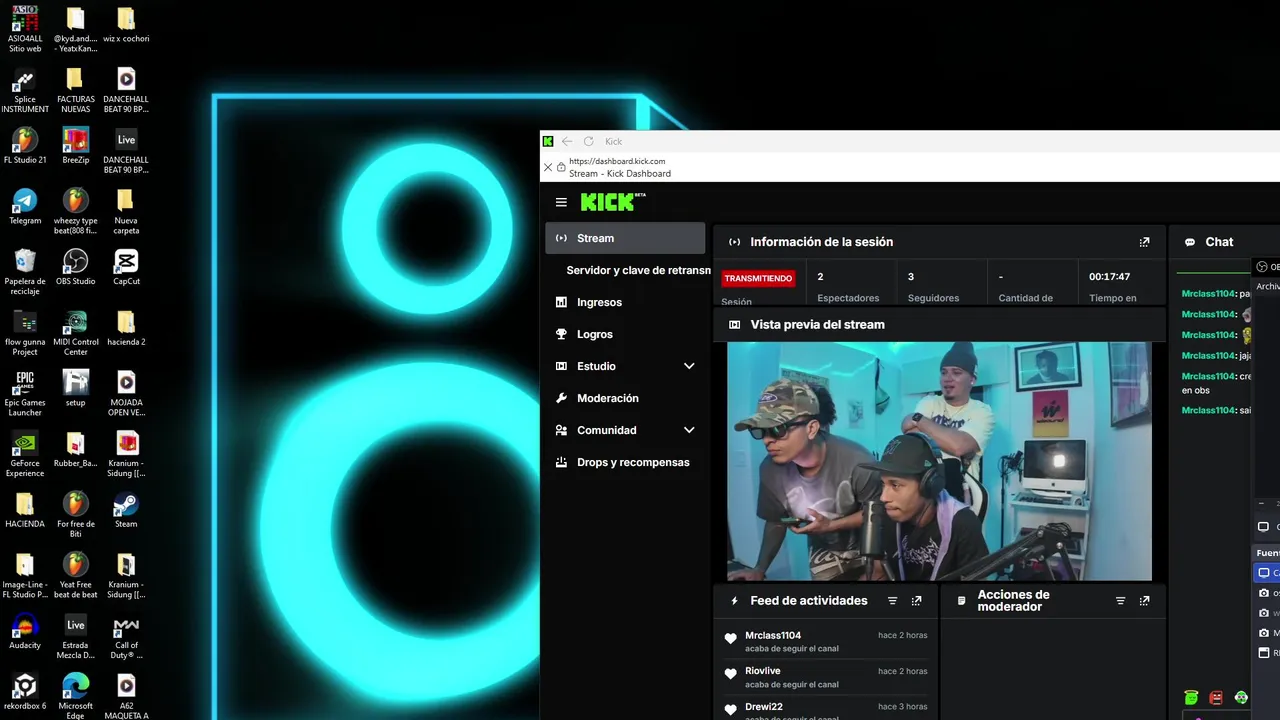
Task: Open OBS Studio desktop shortcut
Action: pos(75,267)
